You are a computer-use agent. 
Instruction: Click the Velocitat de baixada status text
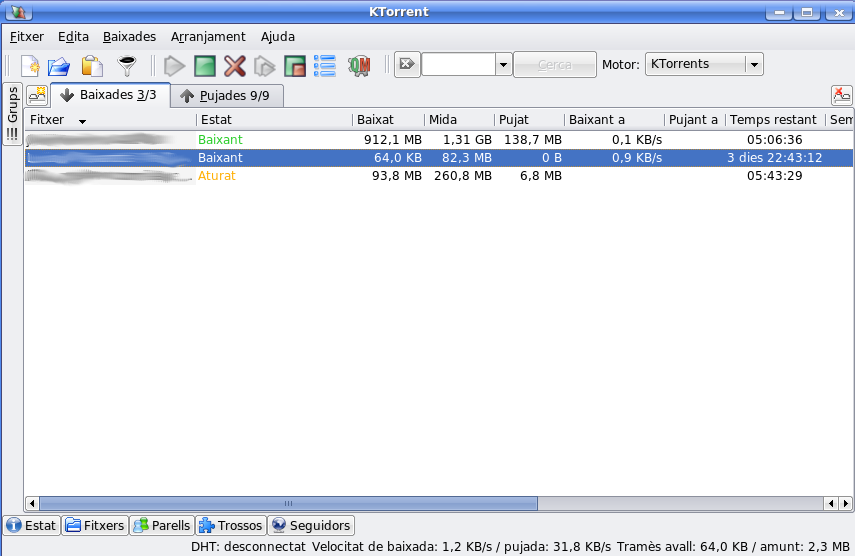461,546
